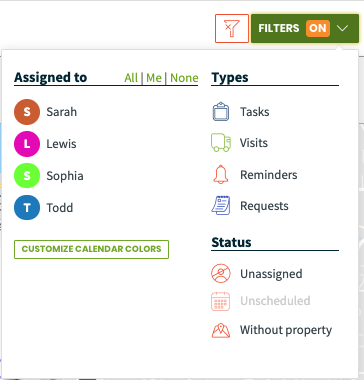Choose None in Assigned to
The height and width of the screenshot is (380, 364).
(184, 78)
